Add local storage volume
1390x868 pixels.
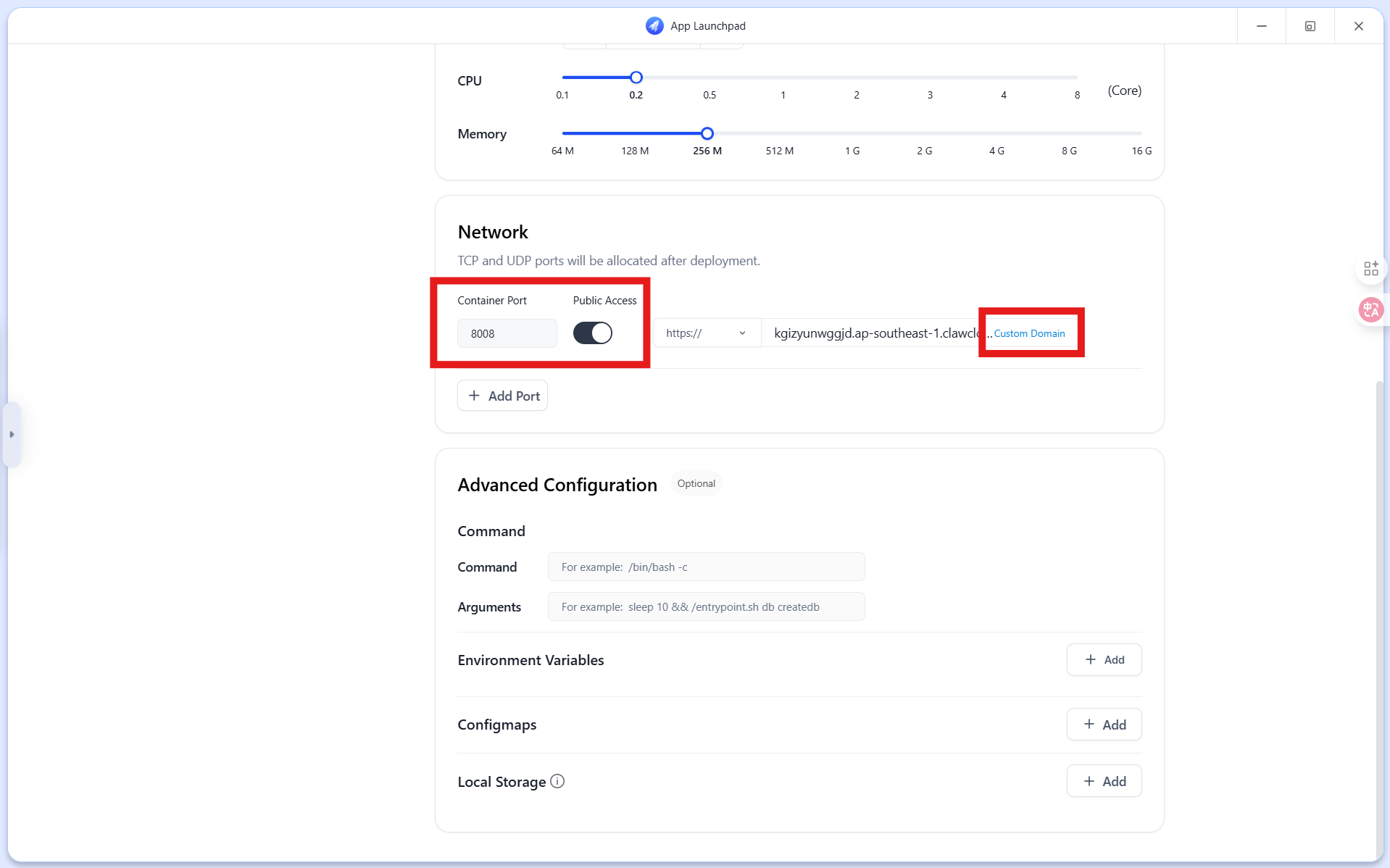tap(1104, 781)
